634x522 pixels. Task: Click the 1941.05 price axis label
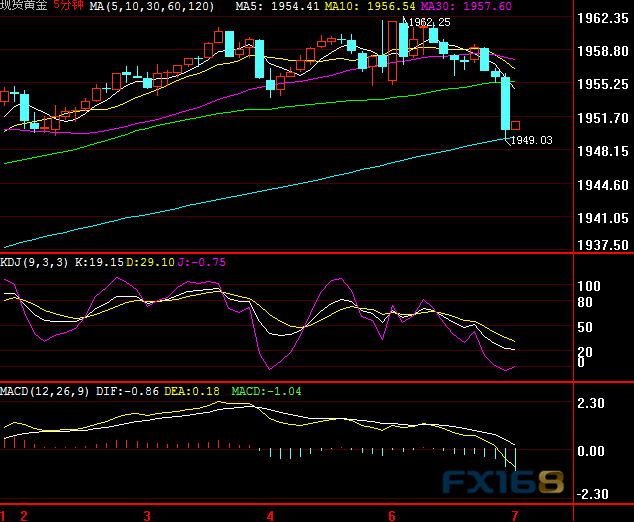[603, 218]
